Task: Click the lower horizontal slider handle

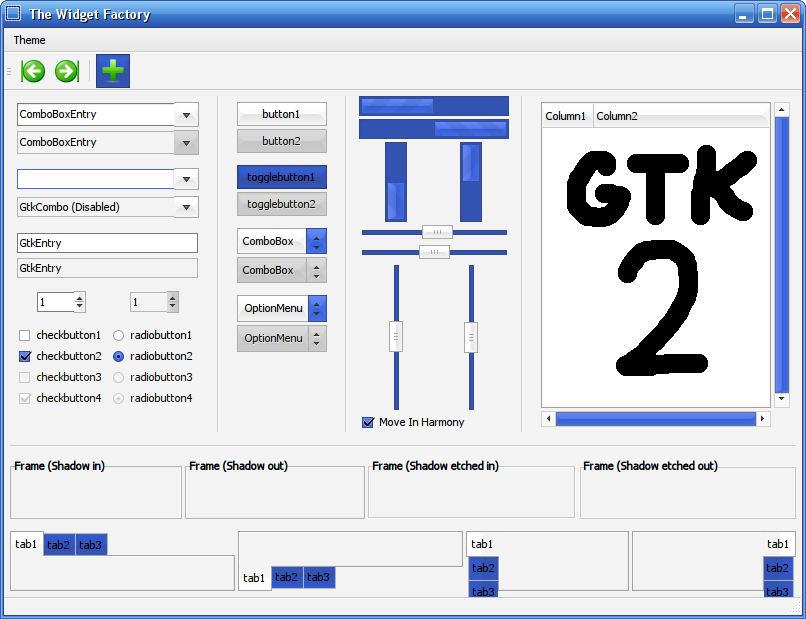Action: (434, 252)
